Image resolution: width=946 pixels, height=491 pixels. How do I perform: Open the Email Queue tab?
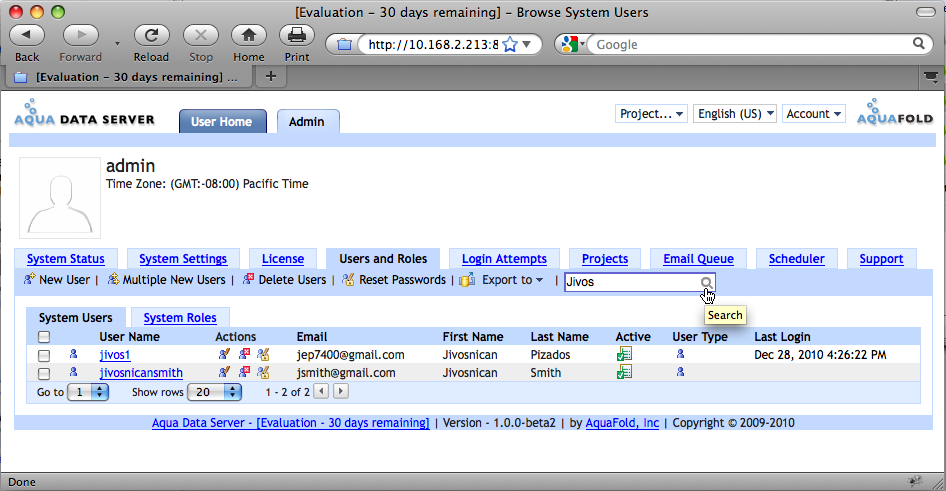tap(698, 259)
